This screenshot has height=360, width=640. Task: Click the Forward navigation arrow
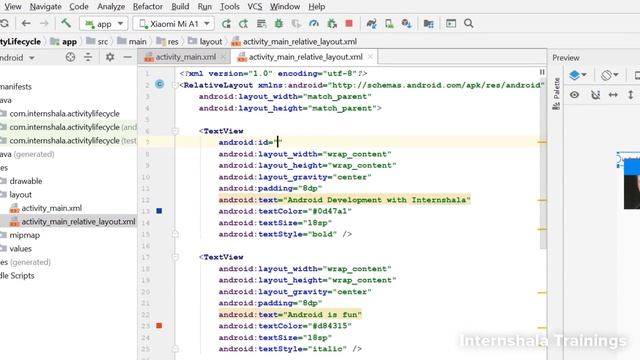[x=44, y=24]
